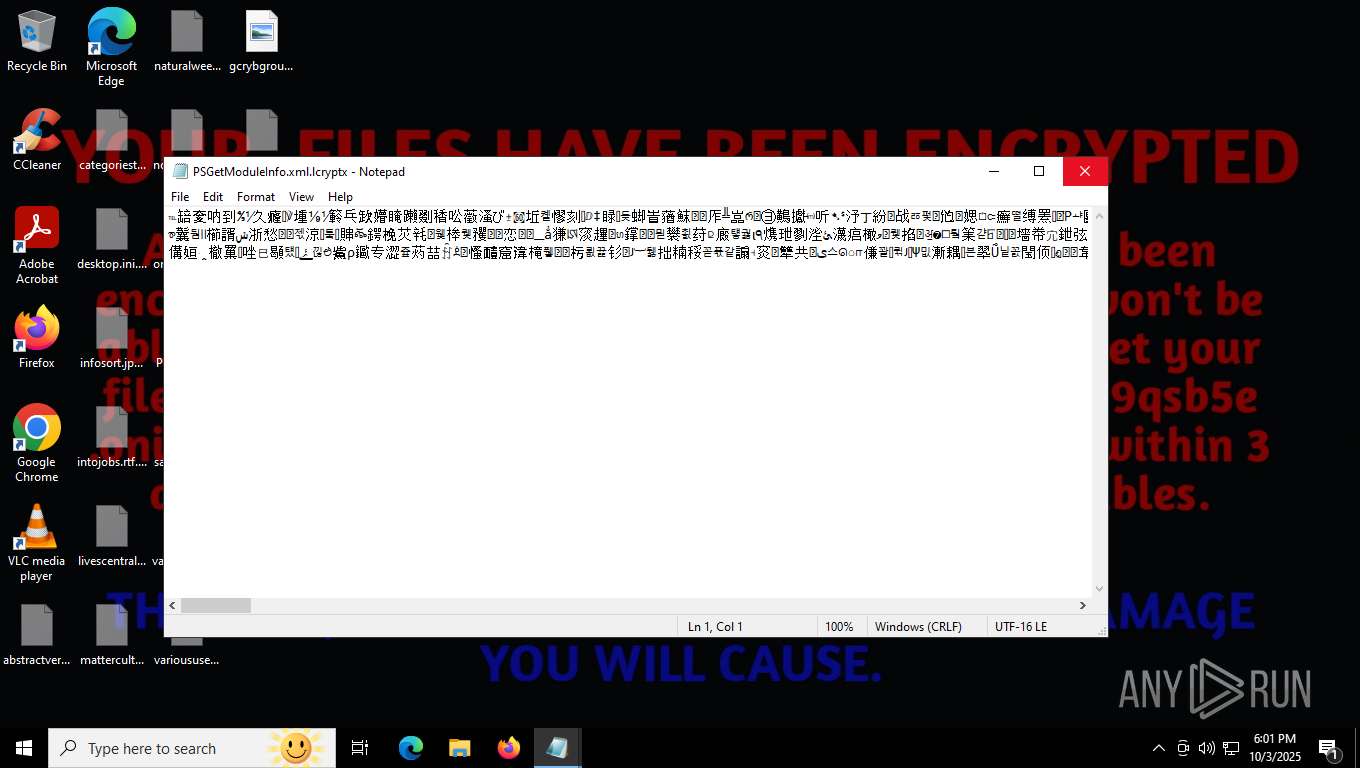This screenshot has width=1360, height=768.
Task: Maximize the Notepad window
Action: click(x=1039, y=171)
